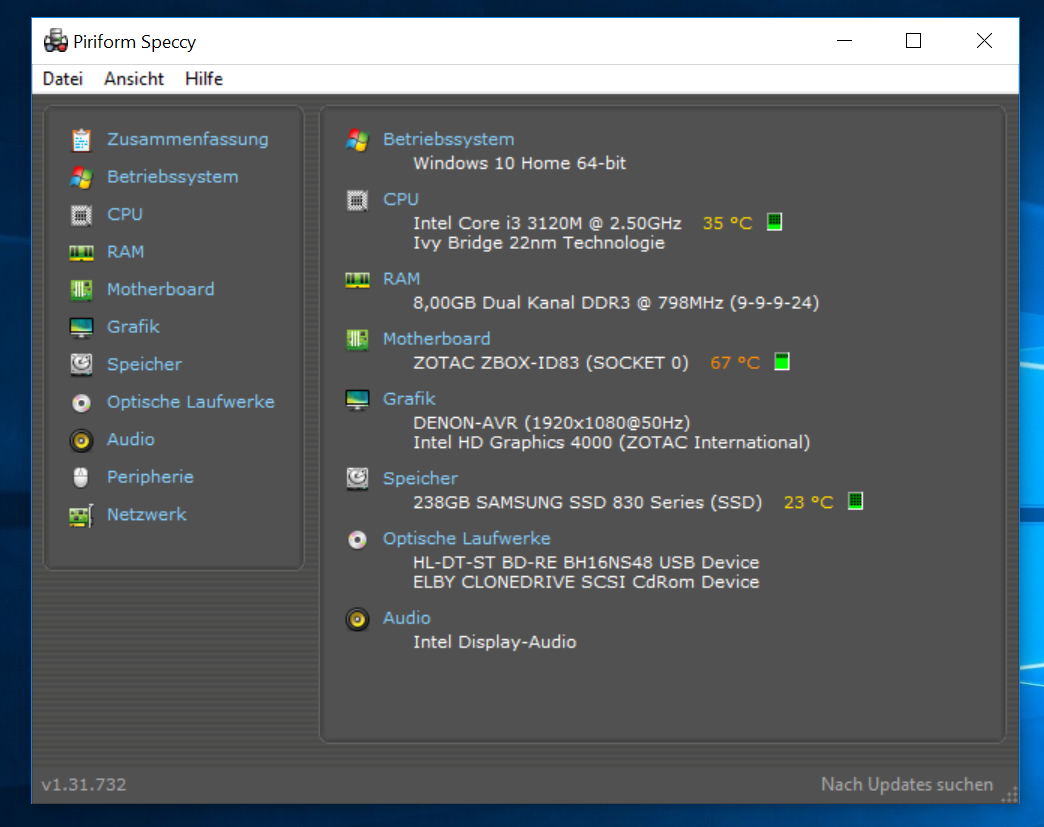Select Betriebssystem label in the sidebar
This screenshot has width=1044, height=827.
pos(172,176)
